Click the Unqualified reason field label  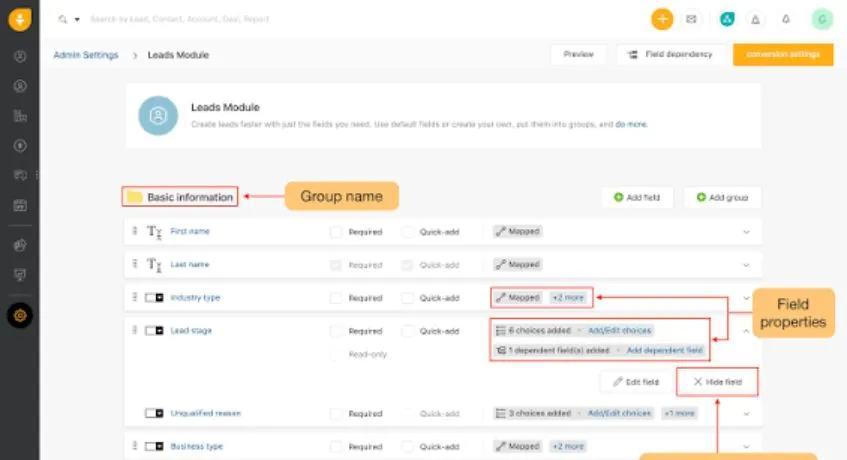tap(205, 413)
